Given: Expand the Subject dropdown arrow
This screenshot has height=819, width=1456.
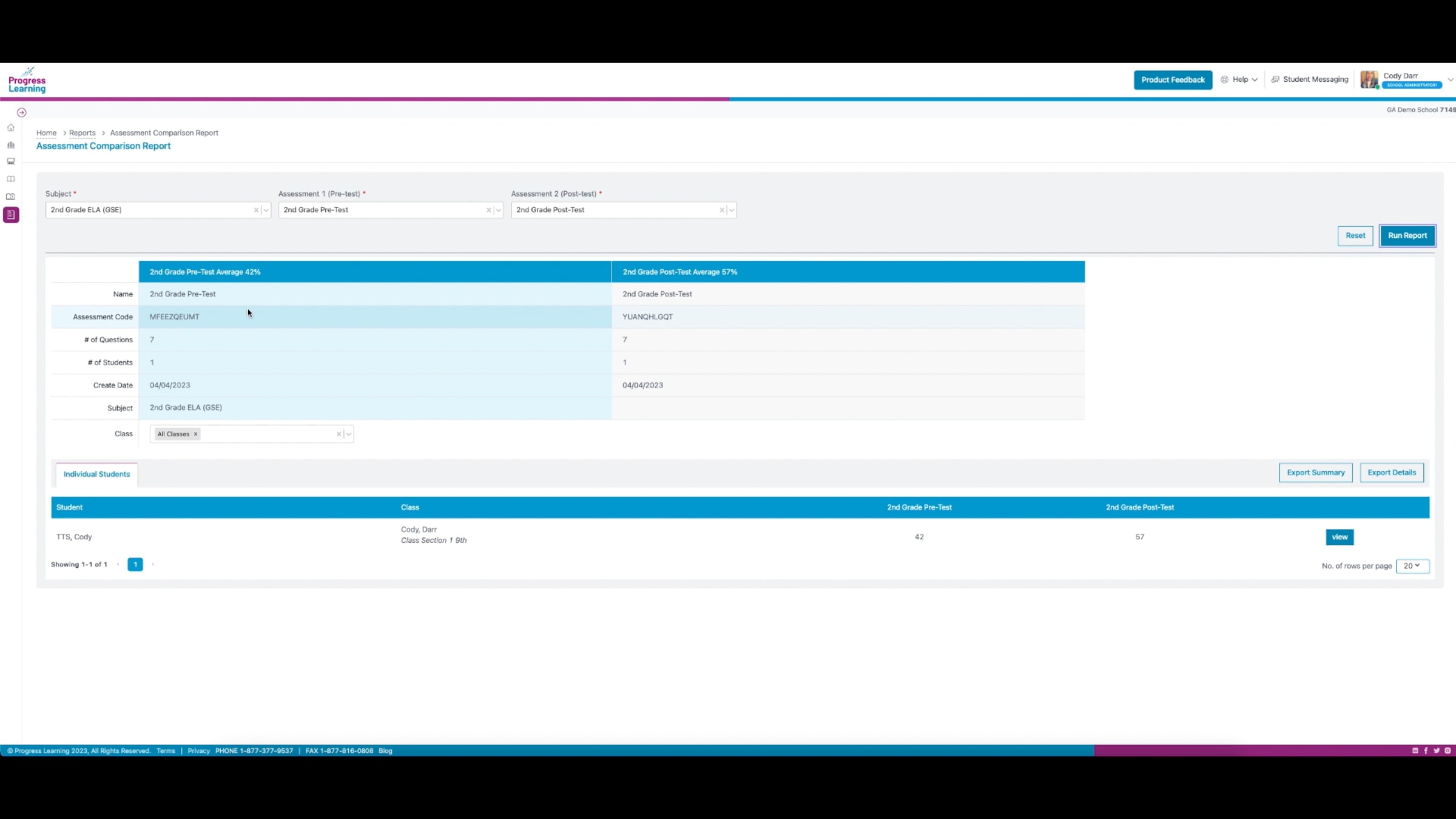Looking at the screenshot, I should tap(266, 210).
